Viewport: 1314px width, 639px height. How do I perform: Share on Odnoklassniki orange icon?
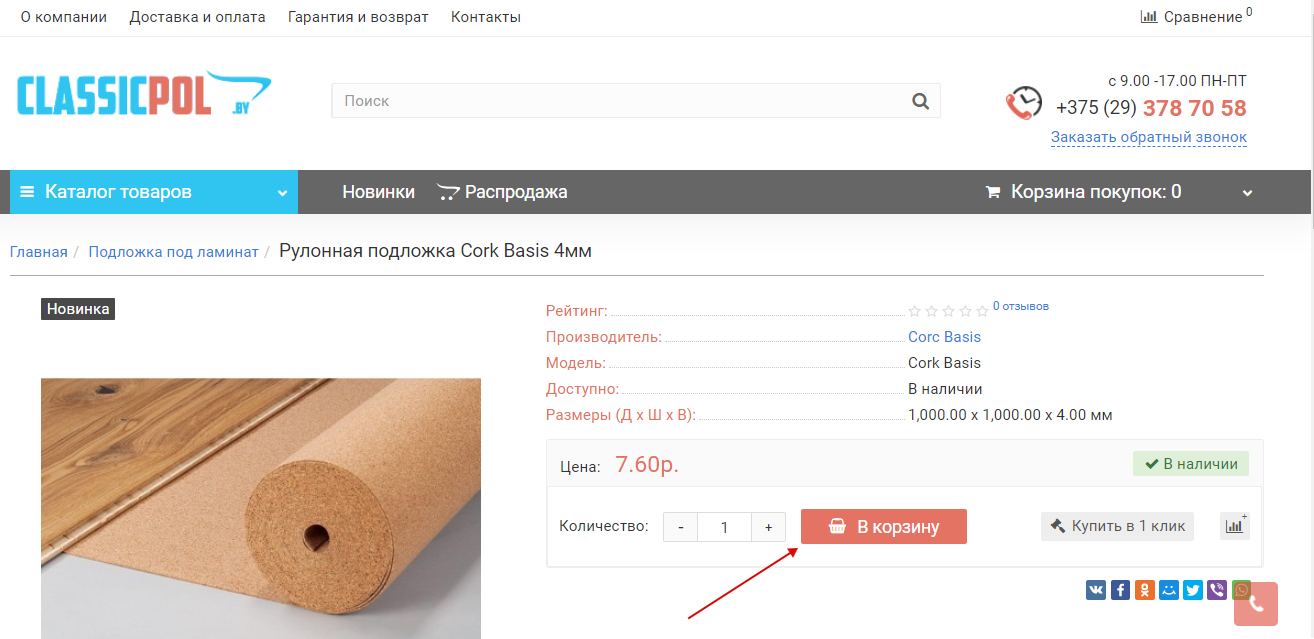(x=1144, y=590)
